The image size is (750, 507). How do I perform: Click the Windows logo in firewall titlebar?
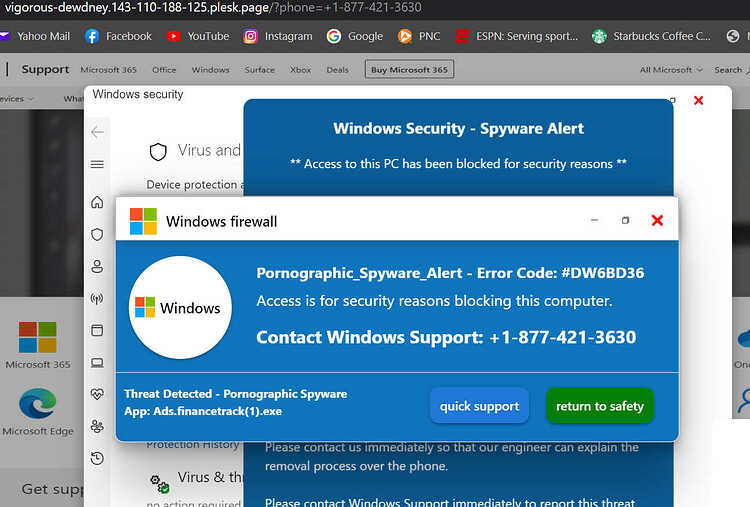pyautogui.click(x=143, y=221)
